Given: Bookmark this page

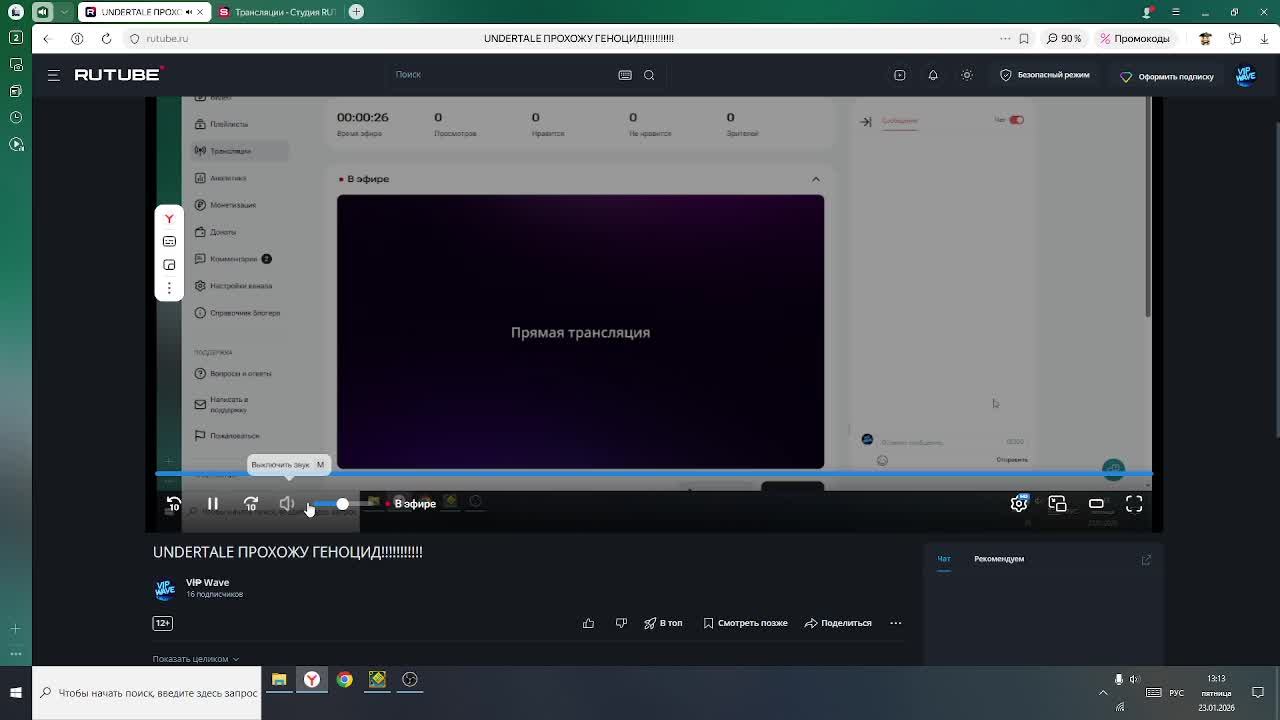Looking at the screenshot, I should 1024,38.
